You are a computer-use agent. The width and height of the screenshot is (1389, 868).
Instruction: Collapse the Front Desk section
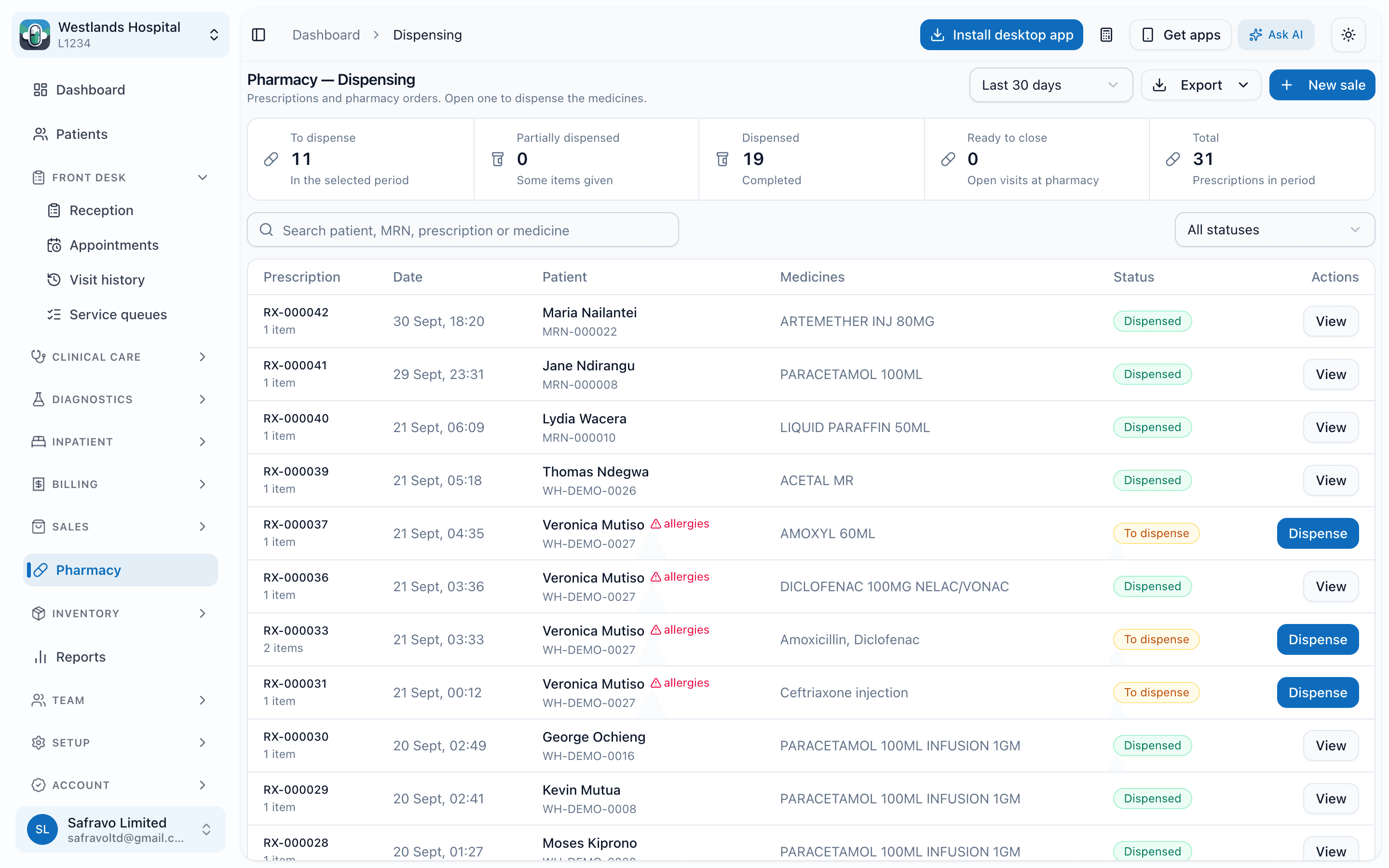click(121, 177)
